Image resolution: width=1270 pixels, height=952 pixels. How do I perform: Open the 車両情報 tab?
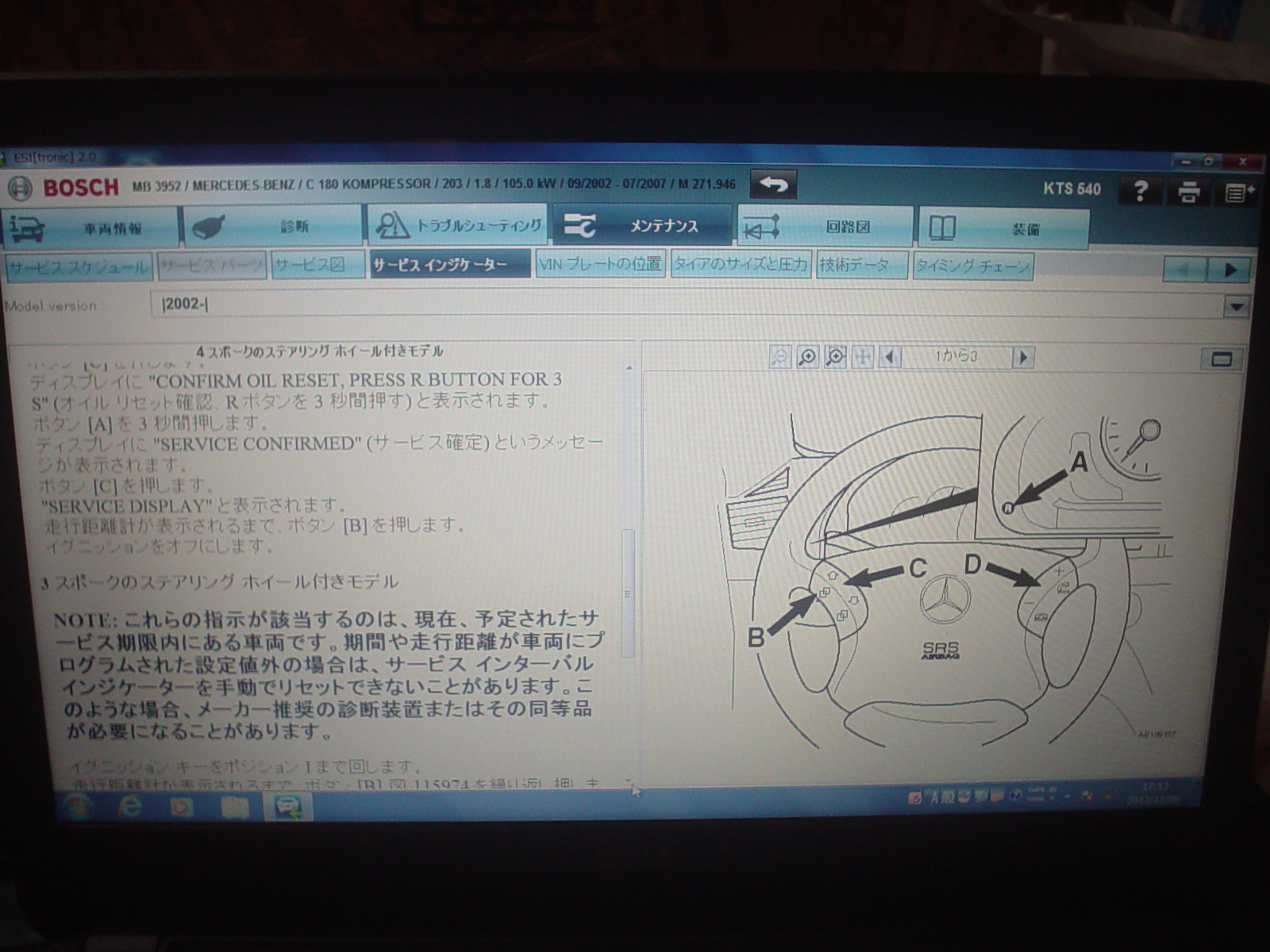(x=90, y=228)
